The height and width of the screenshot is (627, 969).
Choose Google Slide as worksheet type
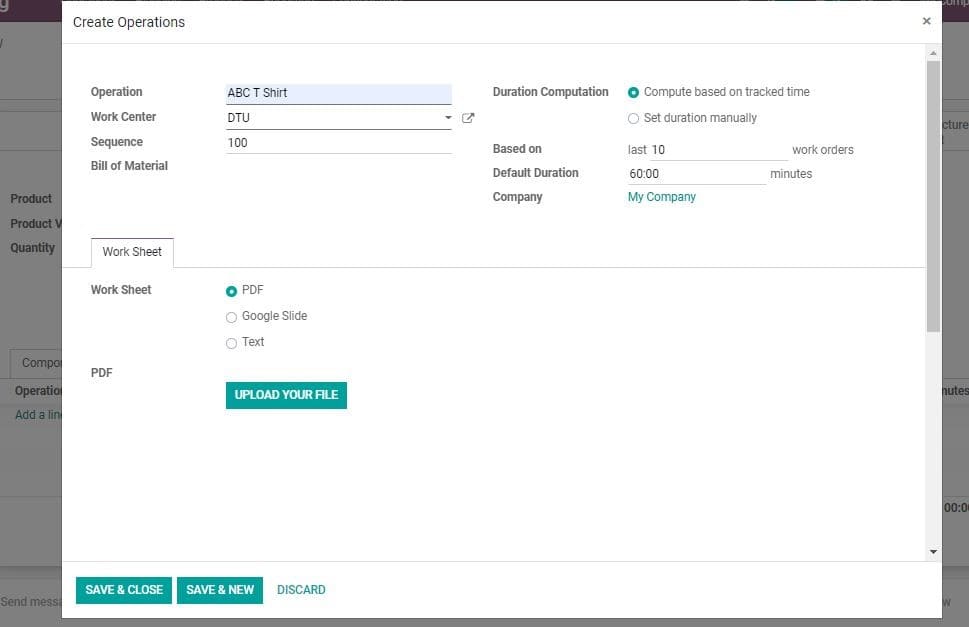tap(231, 316)
